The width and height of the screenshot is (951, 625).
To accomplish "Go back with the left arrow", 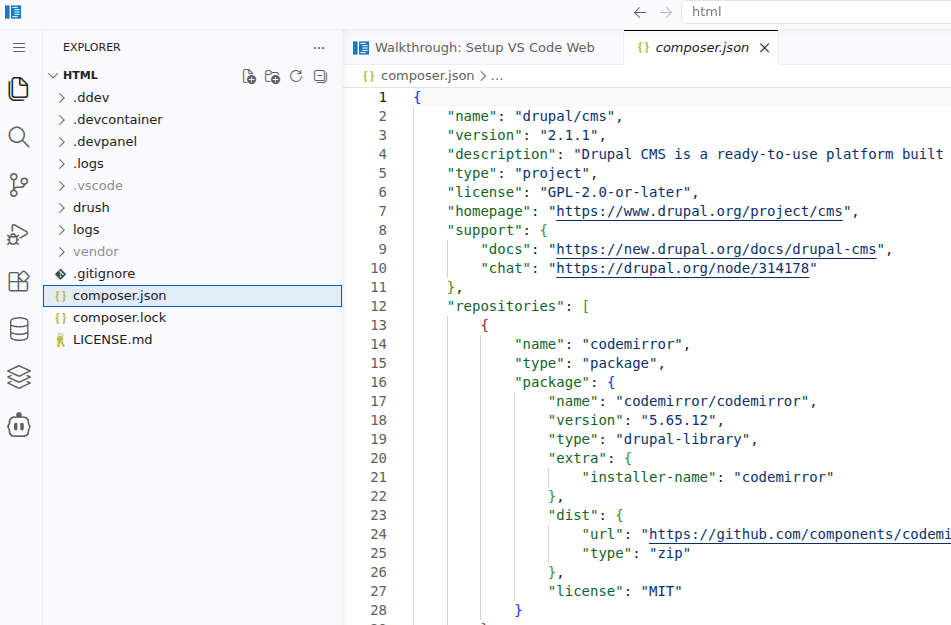I will tap(640, 12).
